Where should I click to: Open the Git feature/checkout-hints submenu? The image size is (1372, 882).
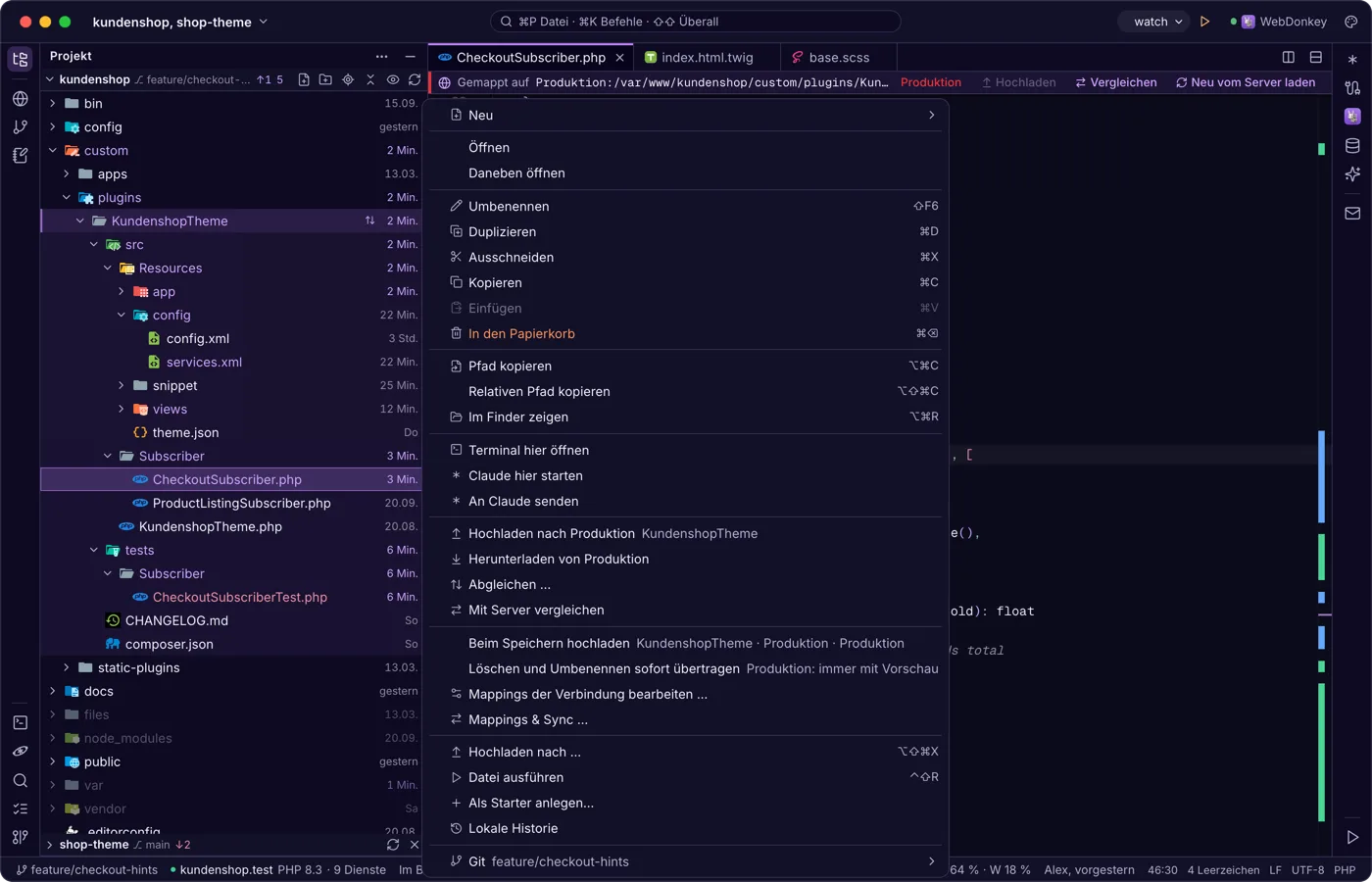[x=686, y=861]
